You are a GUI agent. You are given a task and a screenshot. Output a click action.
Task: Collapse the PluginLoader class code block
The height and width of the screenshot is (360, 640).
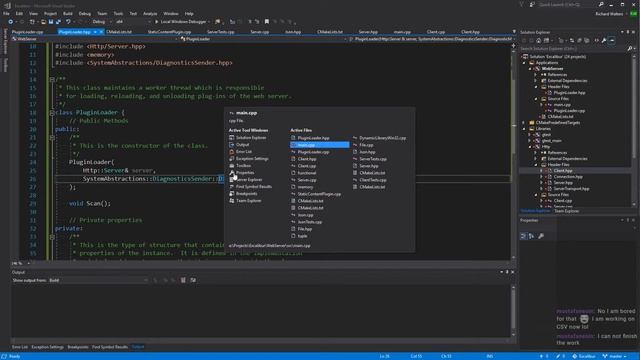click(52, 113)
